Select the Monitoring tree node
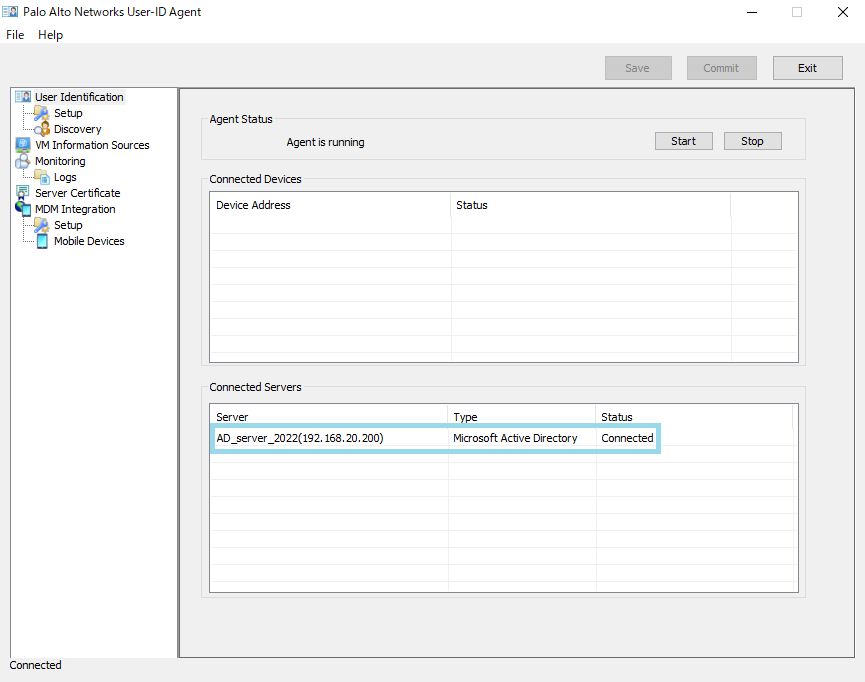Image resolution: width=865 pixels, height=682 pixels. (x=60, y=161)
